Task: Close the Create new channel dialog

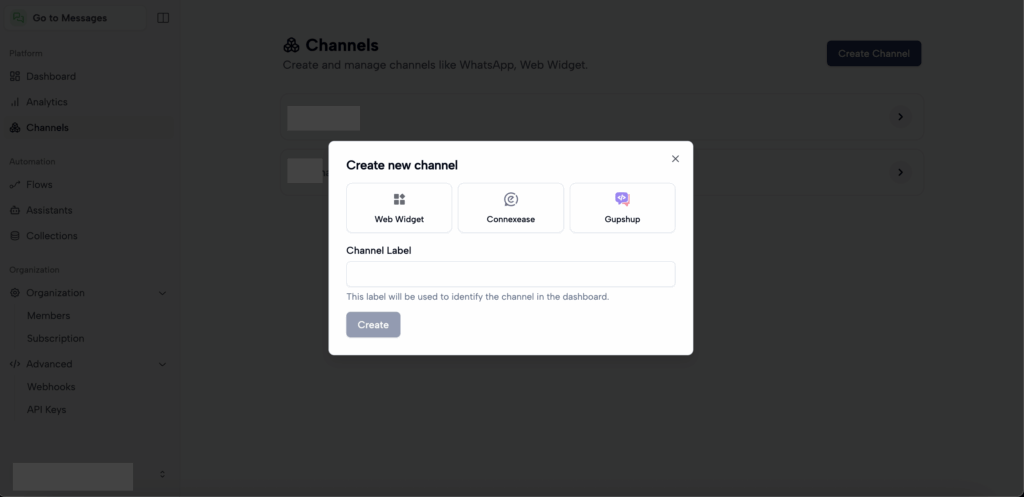Action: 675,159
